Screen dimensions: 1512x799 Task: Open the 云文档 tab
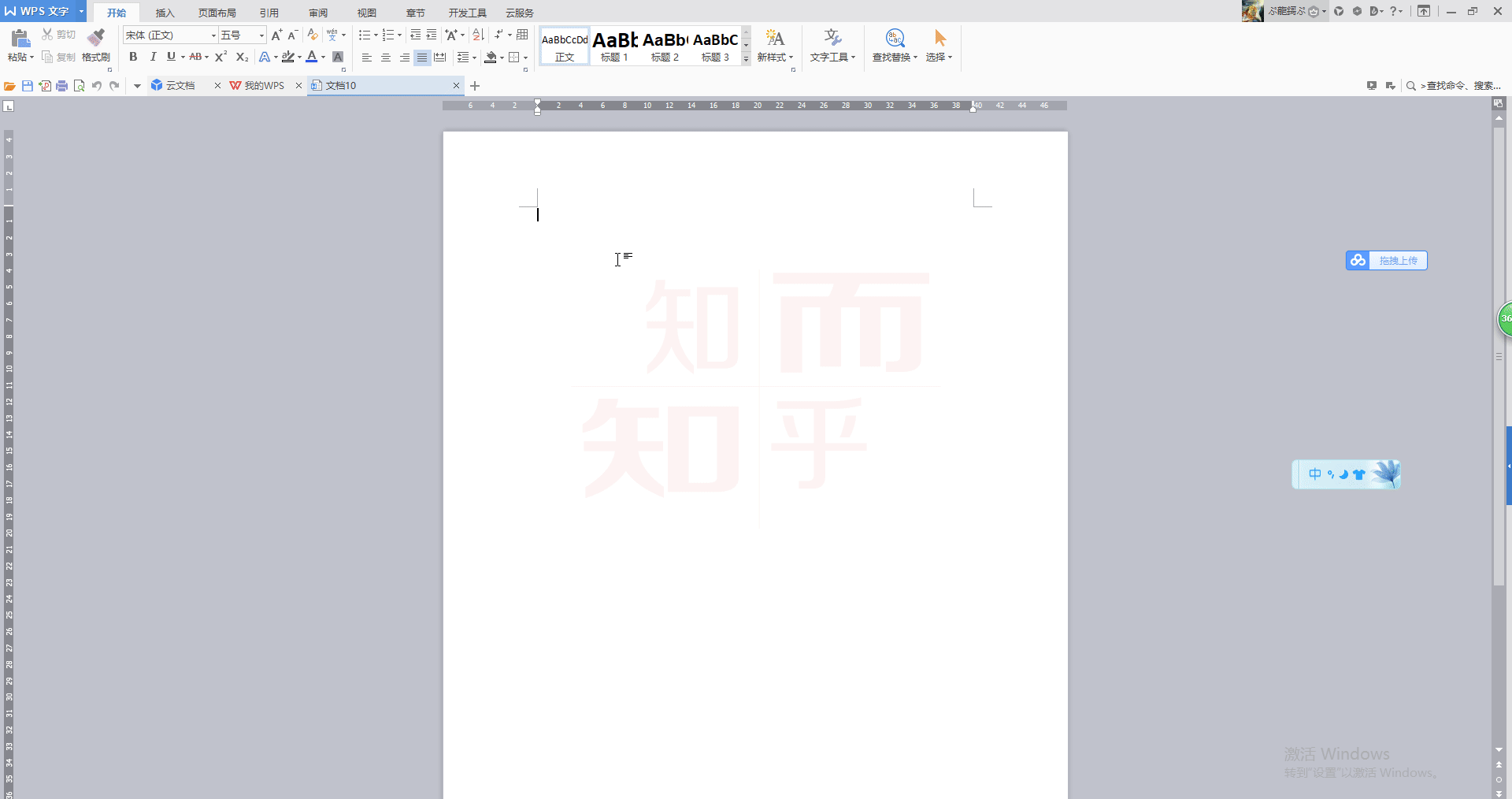tap(180, 85)
